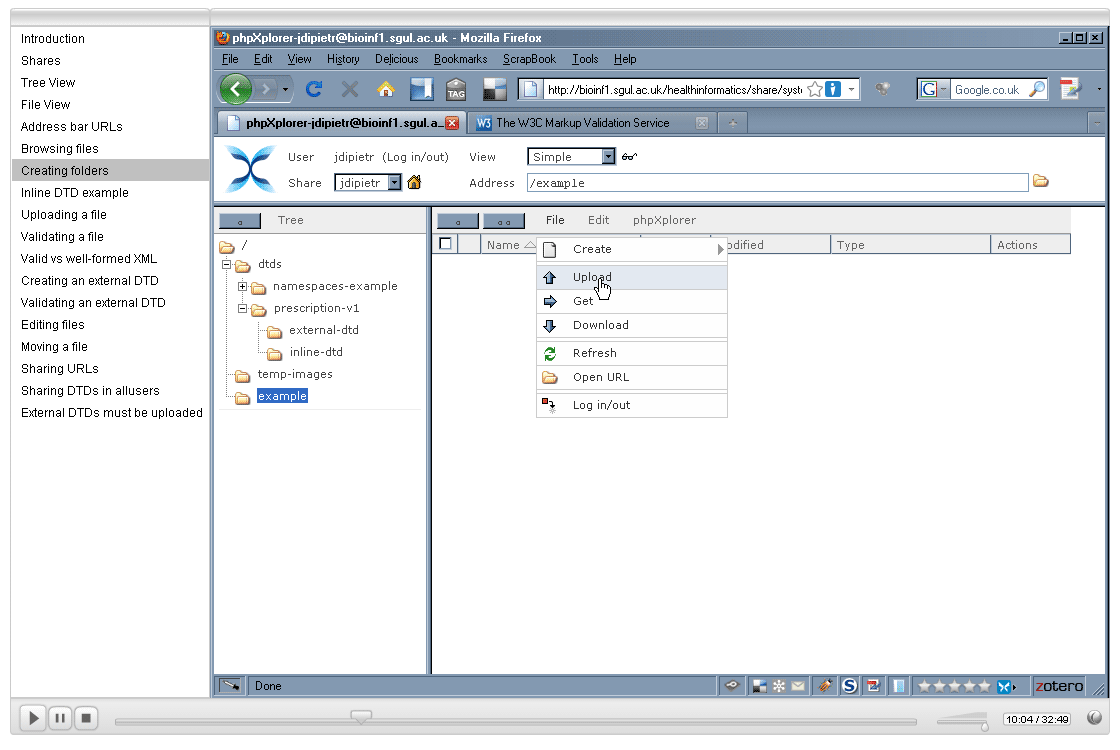Sort by the Type column header
This screenshot has width=1120, height=750.
point(911,244)
